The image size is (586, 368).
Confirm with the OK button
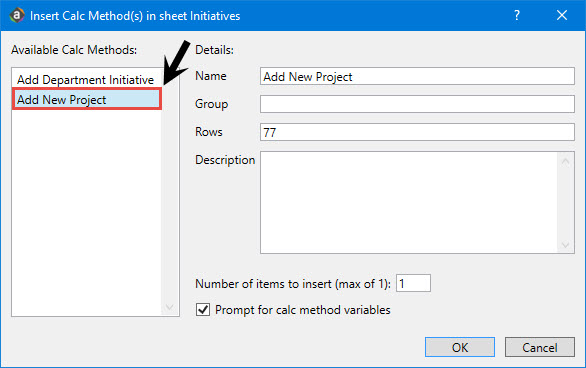[x=460, y=347]
